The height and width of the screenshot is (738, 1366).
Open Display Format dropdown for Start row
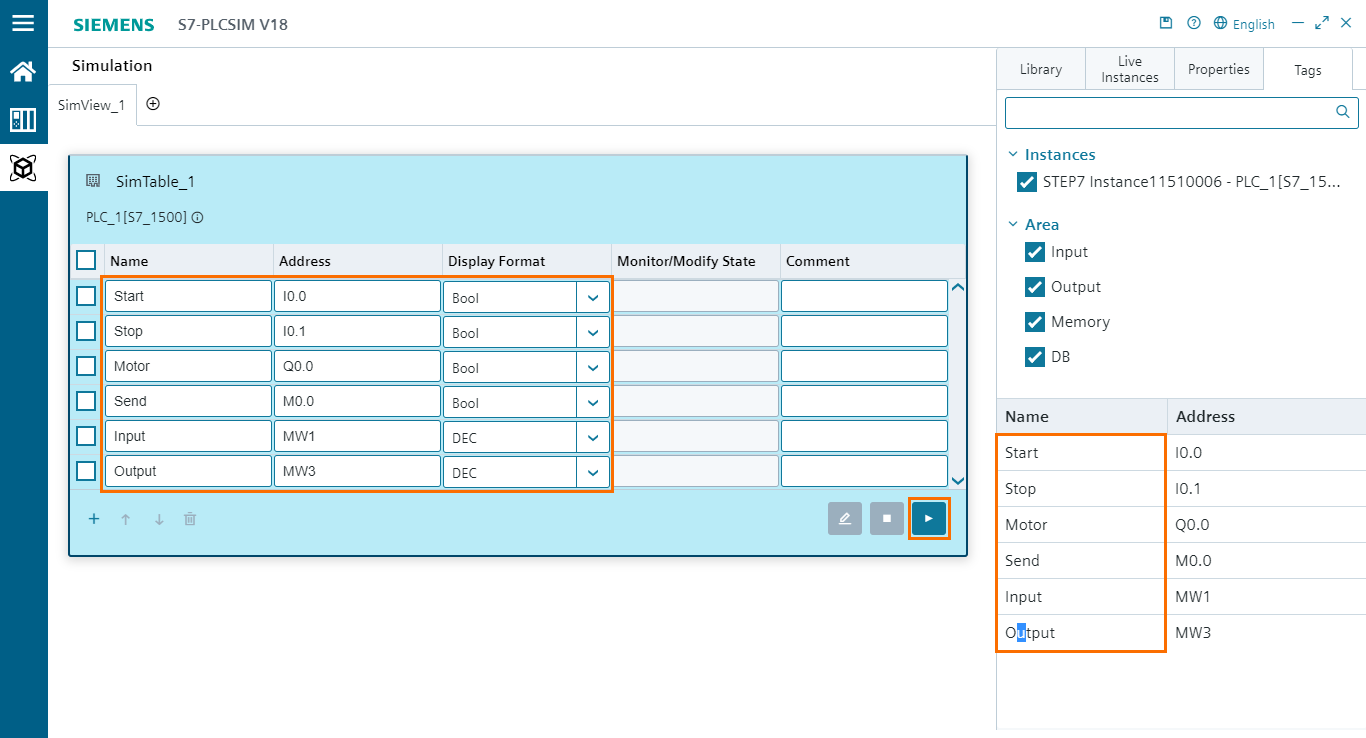pos(593,297)
